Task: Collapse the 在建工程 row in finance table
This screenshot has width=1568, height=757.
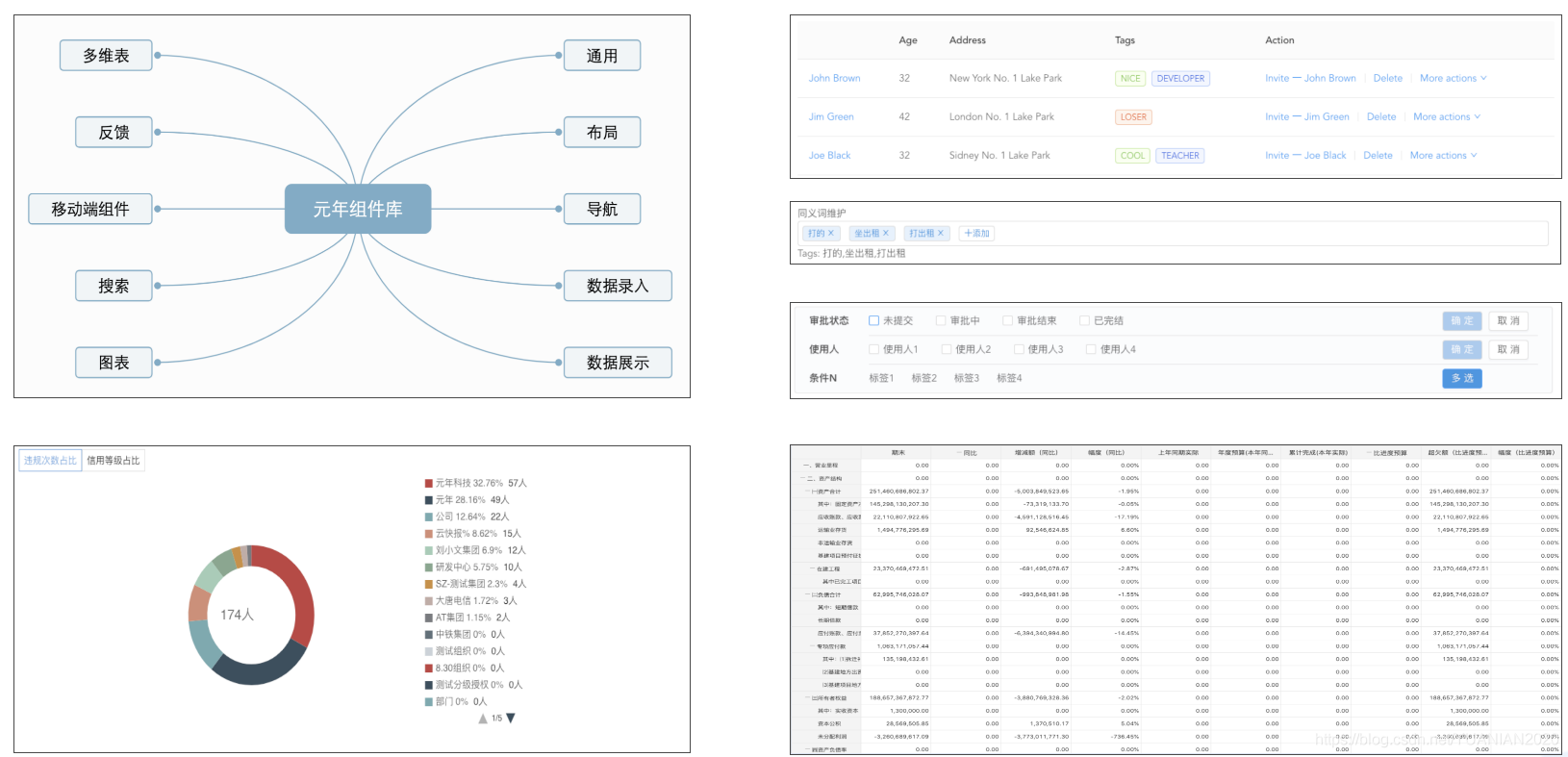Action: (x=812, y=569)
